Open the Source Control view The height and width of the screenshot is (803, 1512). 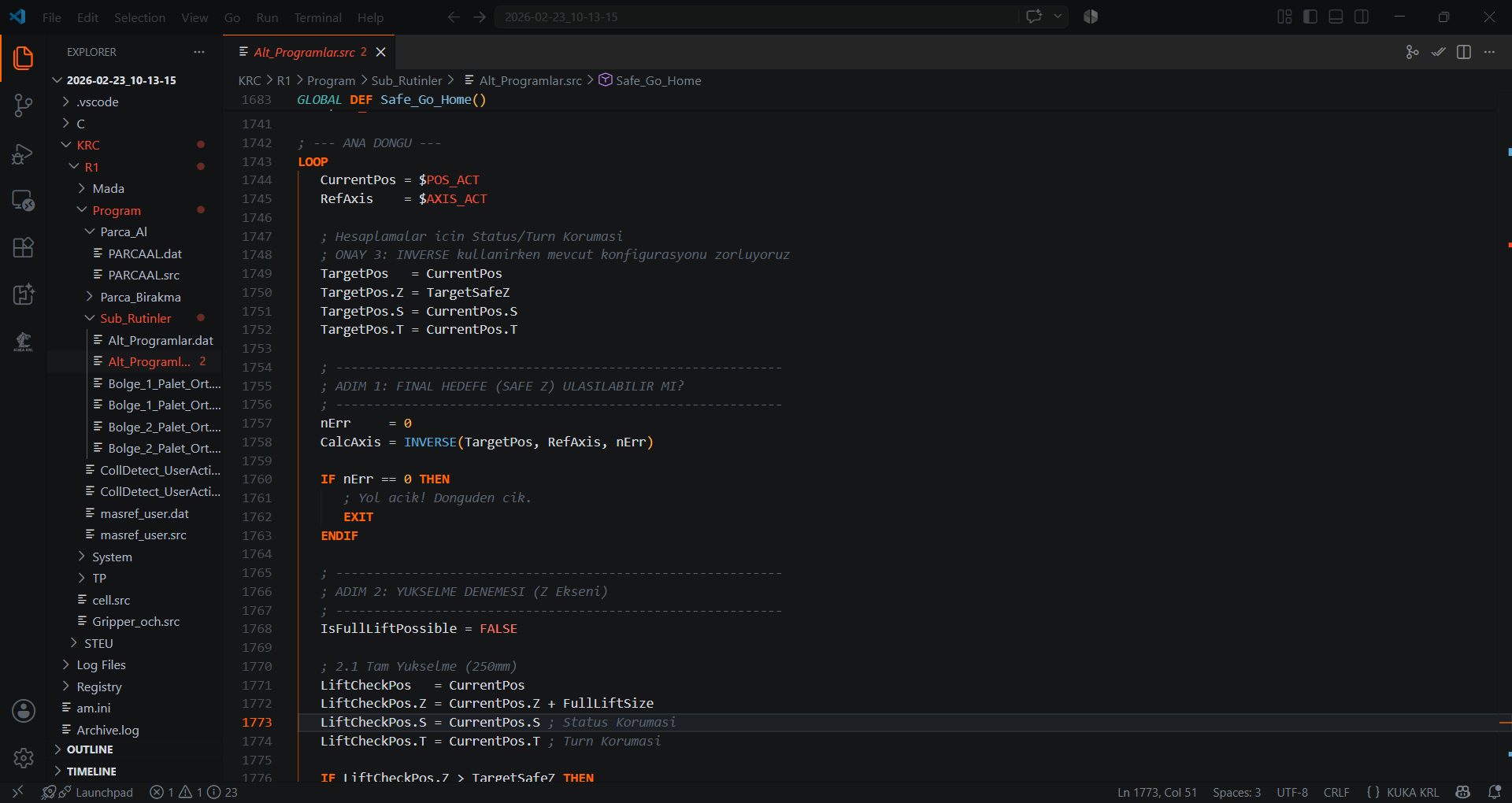tap(24, 105)
